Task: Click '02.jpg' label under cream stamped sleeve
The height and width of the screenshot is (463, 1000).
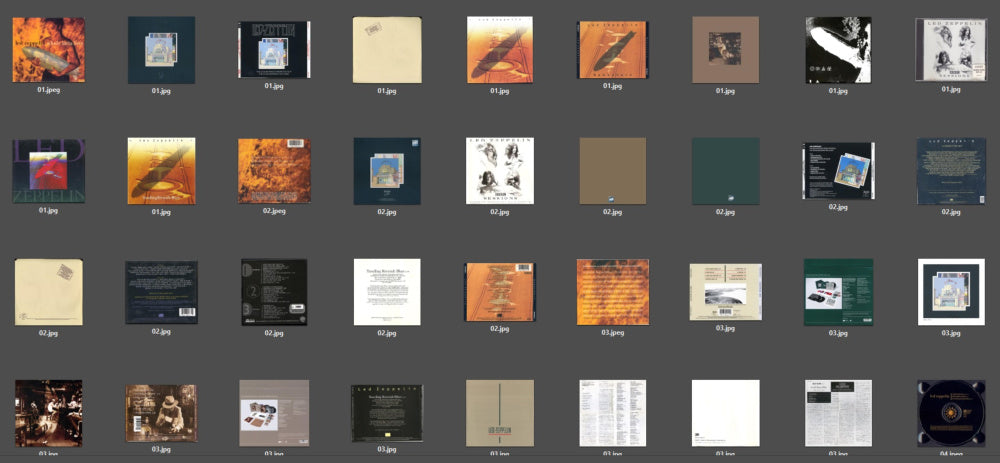Action: (x=48, y=333)
